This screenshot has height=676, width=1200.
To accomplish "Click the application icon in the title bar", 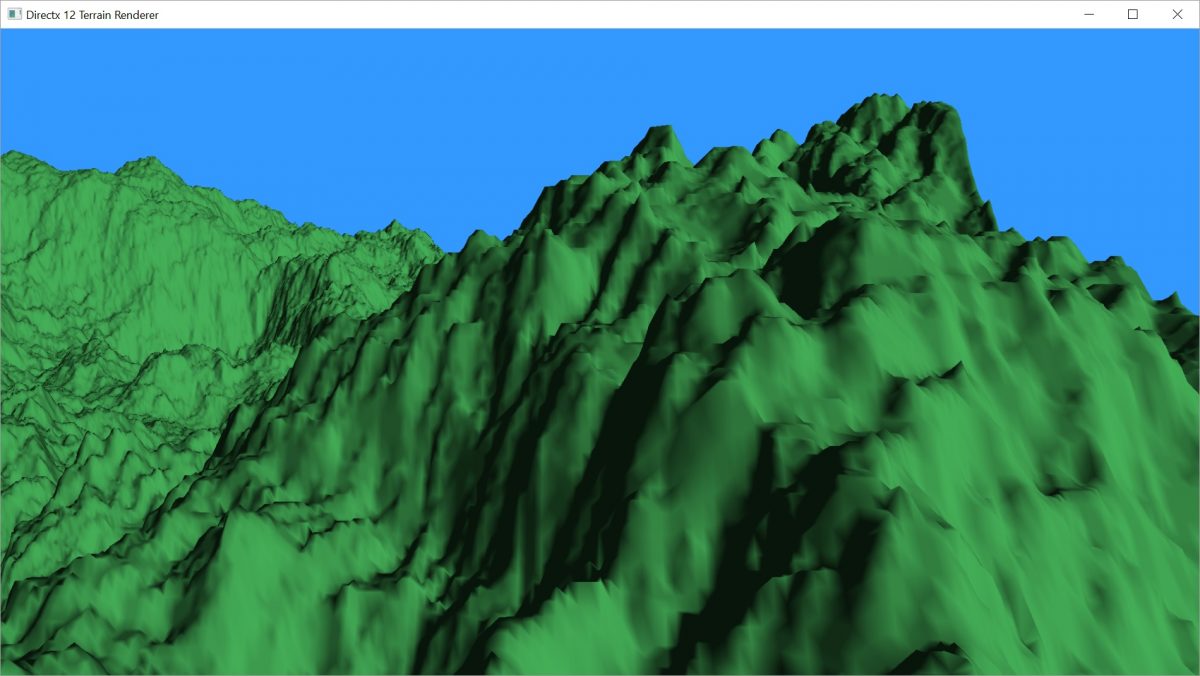I will click(14, 14).
